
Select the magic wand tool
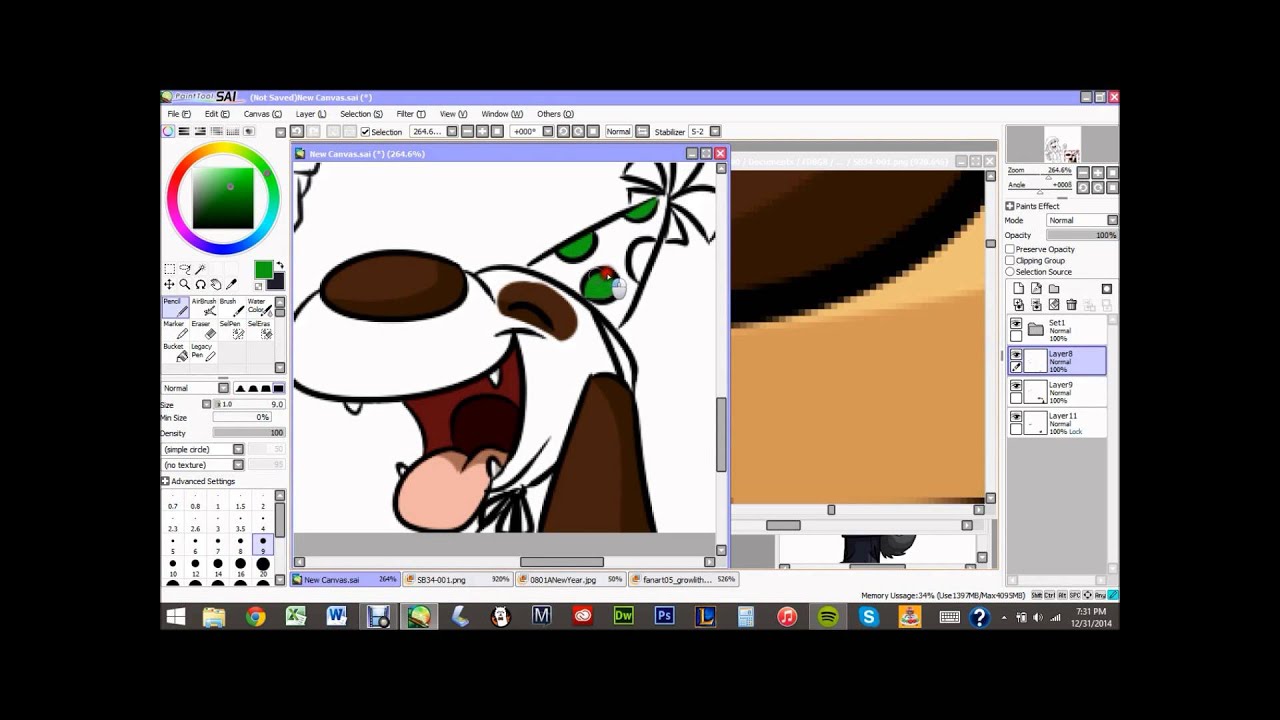200,269
